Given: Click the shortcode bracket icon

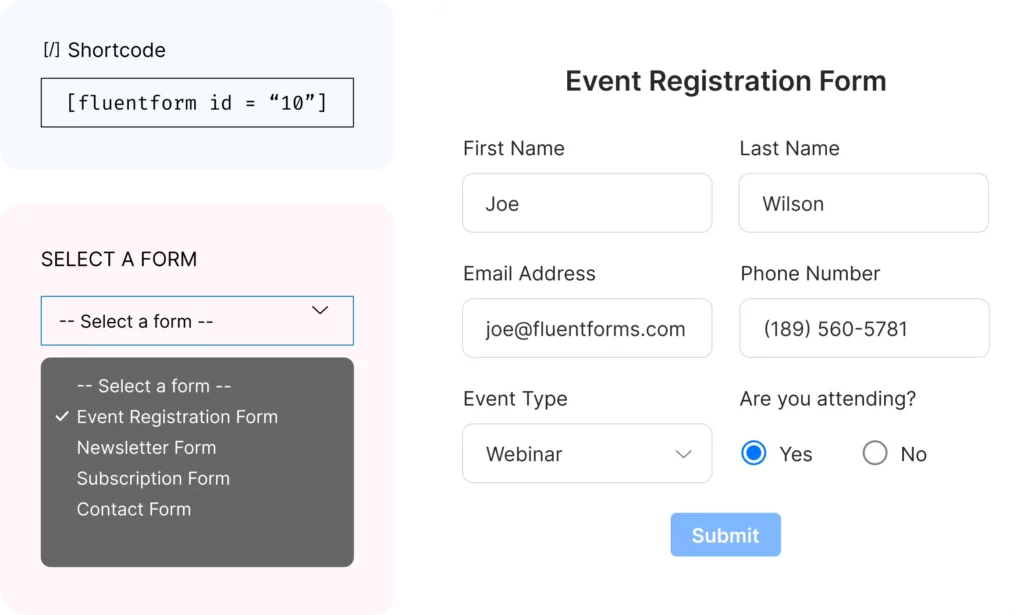Looking at the screenshot, I should point(52,50).
